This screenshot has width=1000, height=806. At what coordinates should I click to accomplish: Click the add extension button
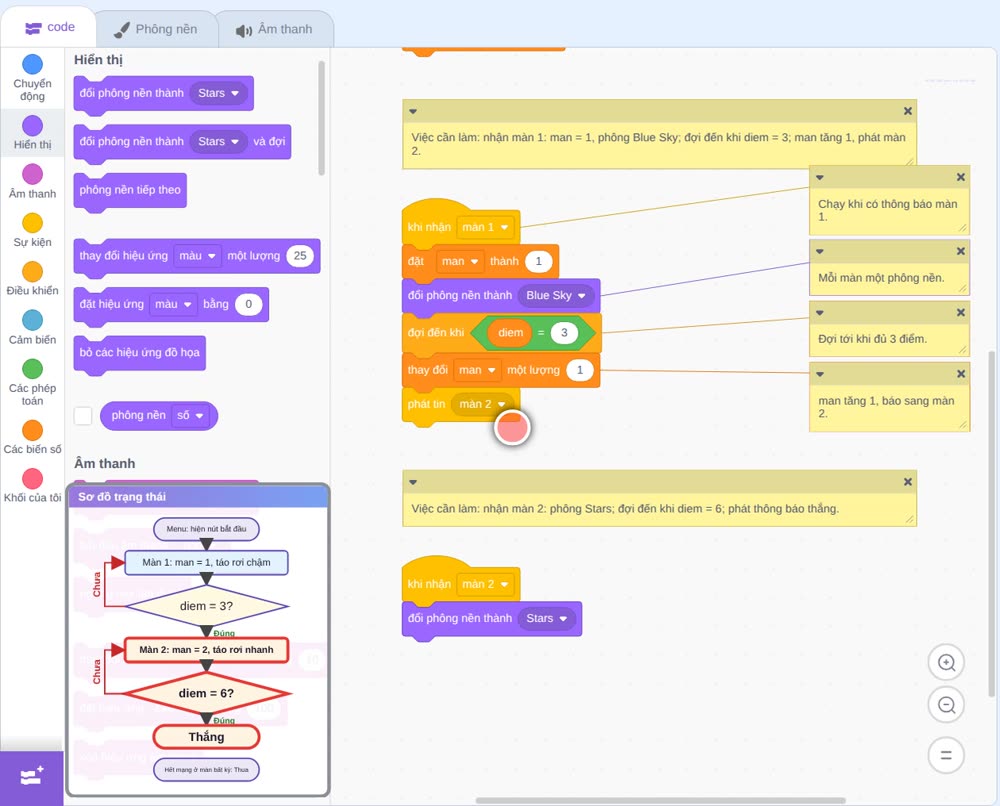[x=32, y=777]
